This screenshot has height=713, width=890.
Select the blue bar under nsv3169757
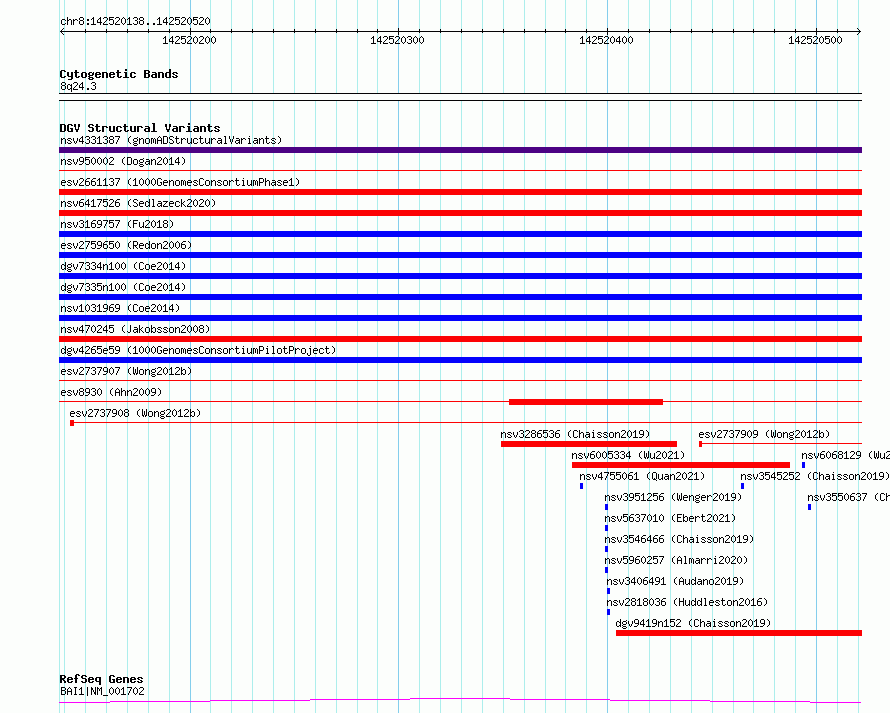[460, 234]
